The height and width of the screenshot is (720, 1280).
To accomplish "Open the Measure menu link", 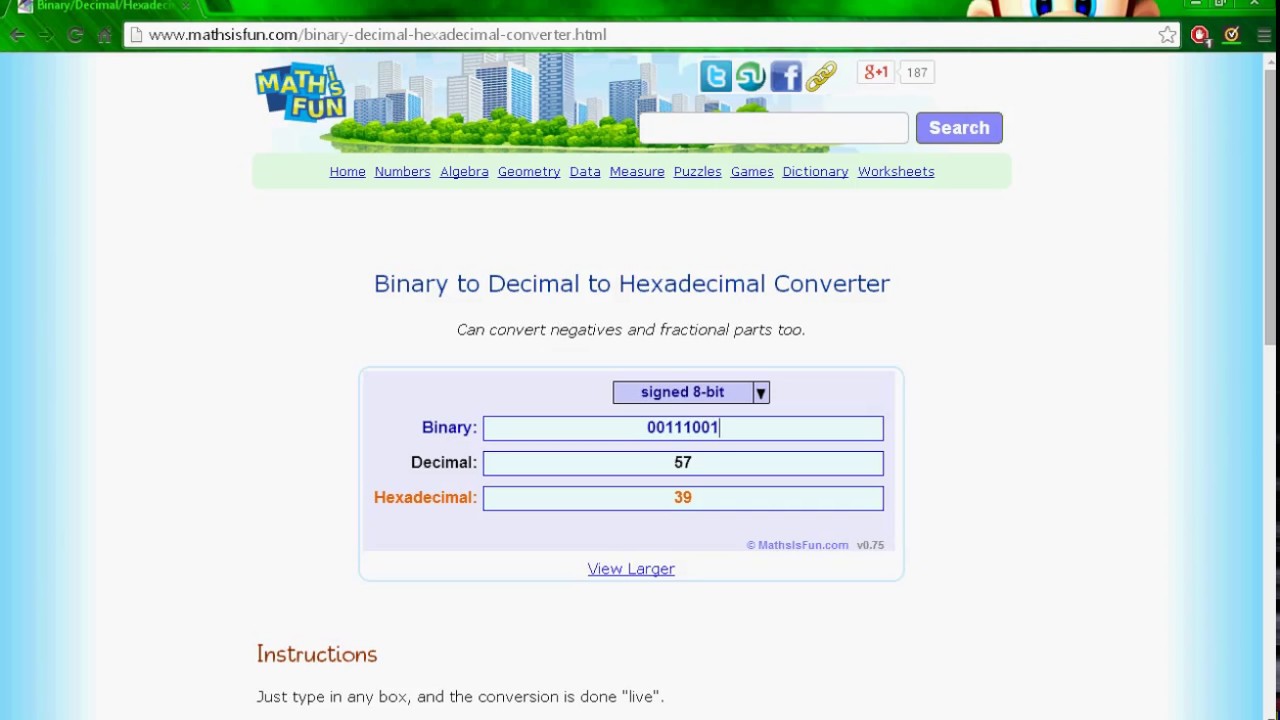I will [637, 172].
